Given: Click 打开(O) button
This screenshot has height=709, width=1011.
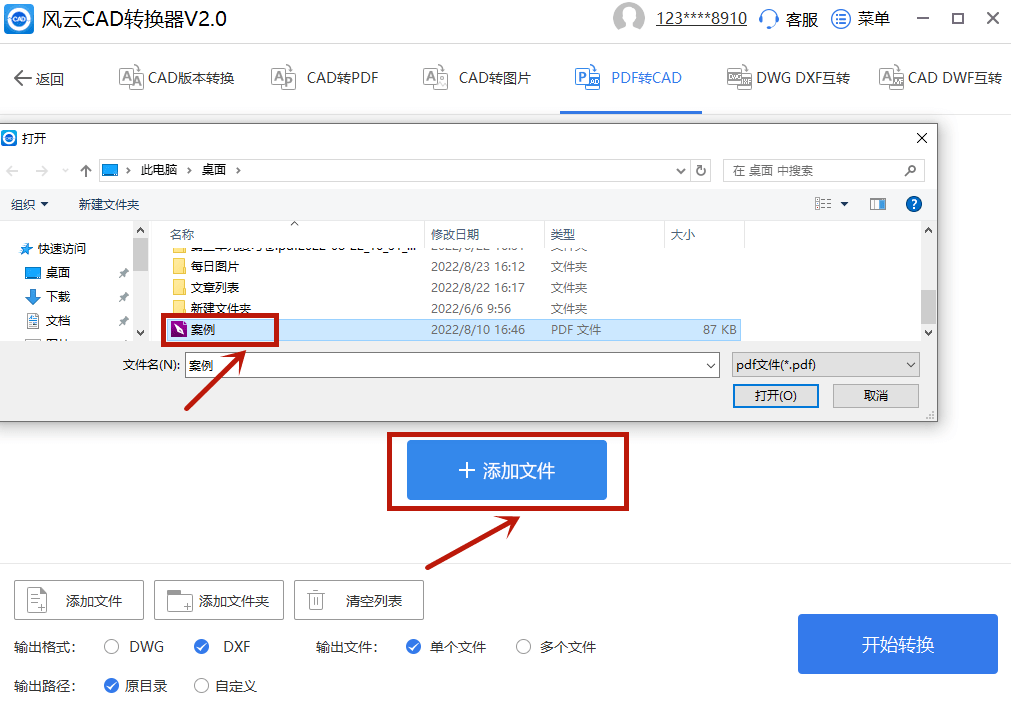Looking at the screenshot, I should (x=776, y=396).
